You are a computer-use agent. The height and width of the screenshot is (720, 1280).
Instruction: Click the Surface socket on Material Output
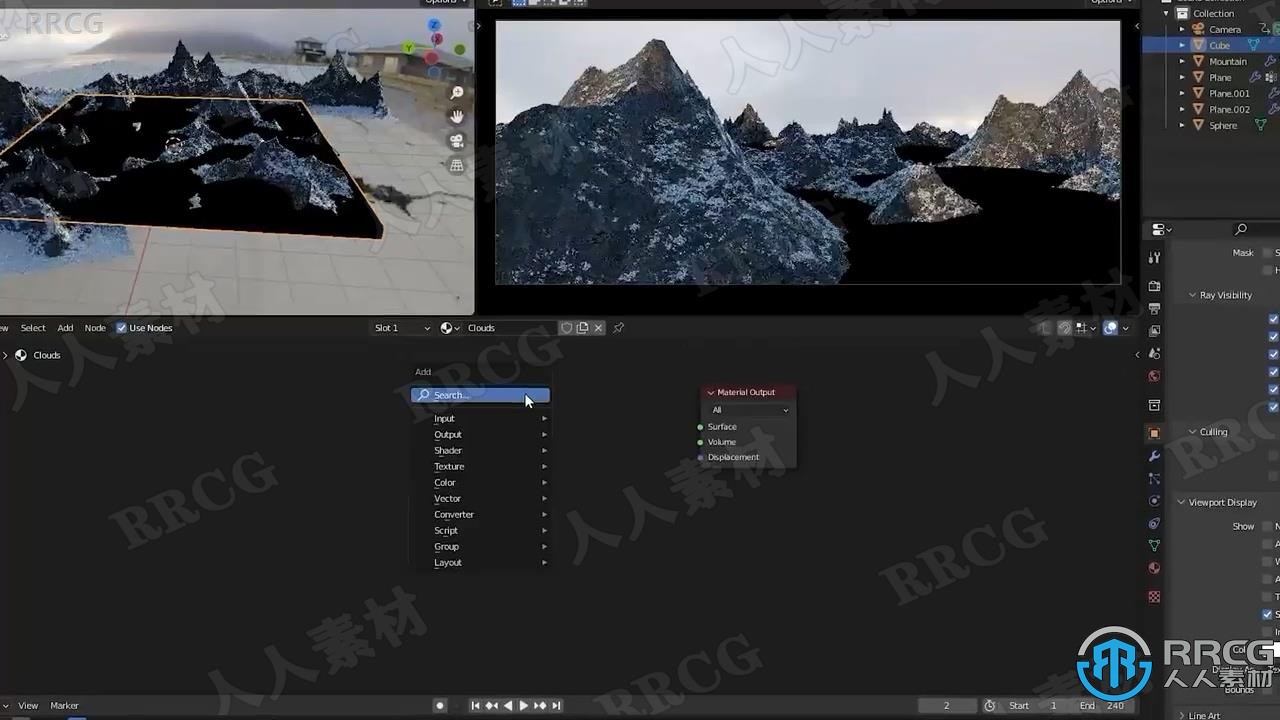click(700, 427)
